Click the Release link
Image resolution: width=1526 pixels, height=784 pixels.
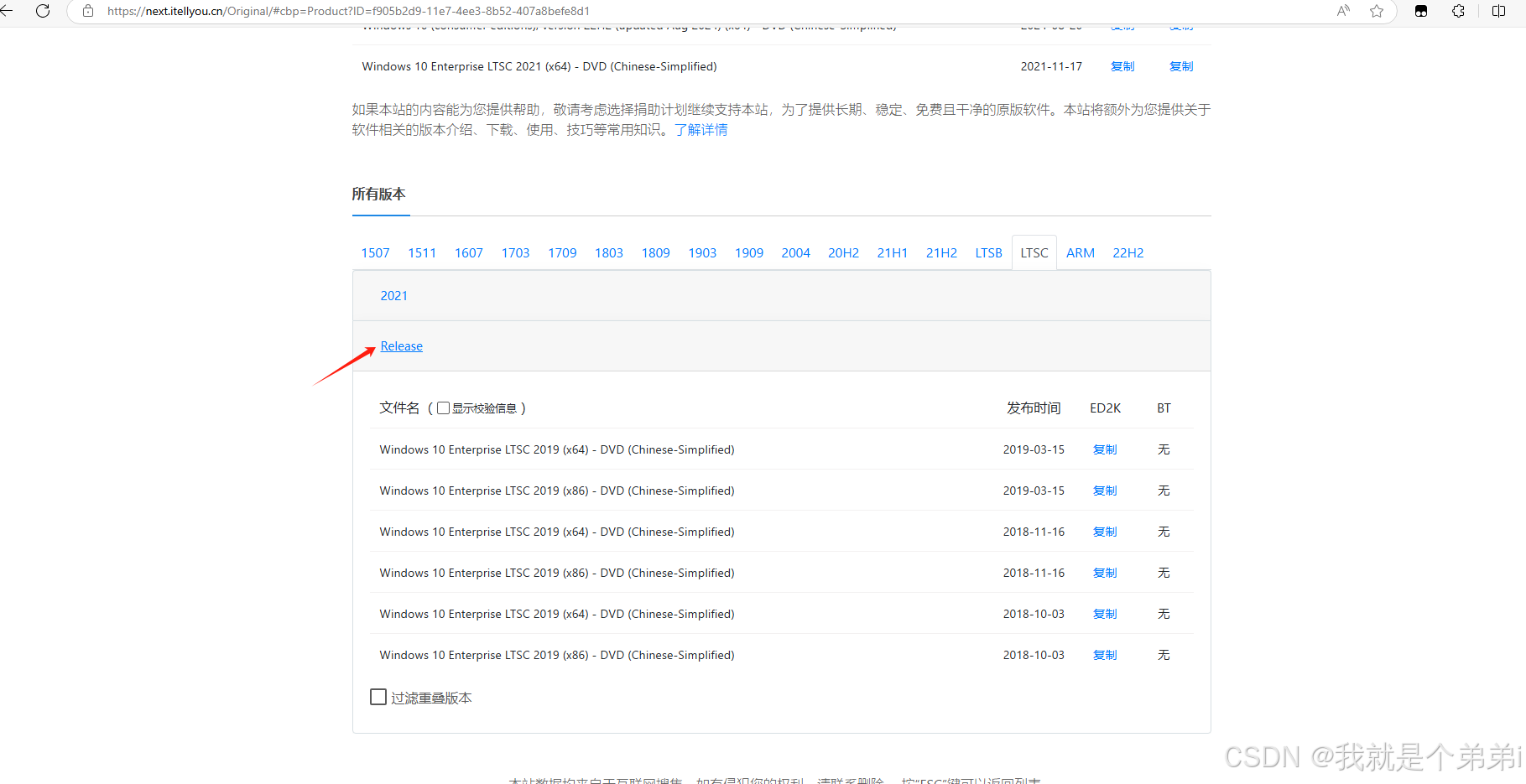tap(402, 346)
